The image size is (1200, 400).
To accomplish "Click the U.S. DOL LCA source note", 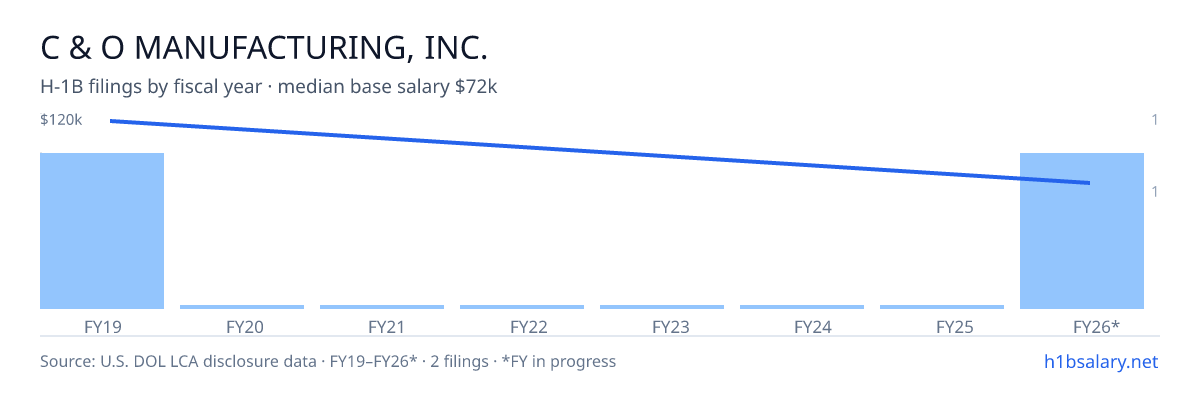I will [x=328, y=361].
